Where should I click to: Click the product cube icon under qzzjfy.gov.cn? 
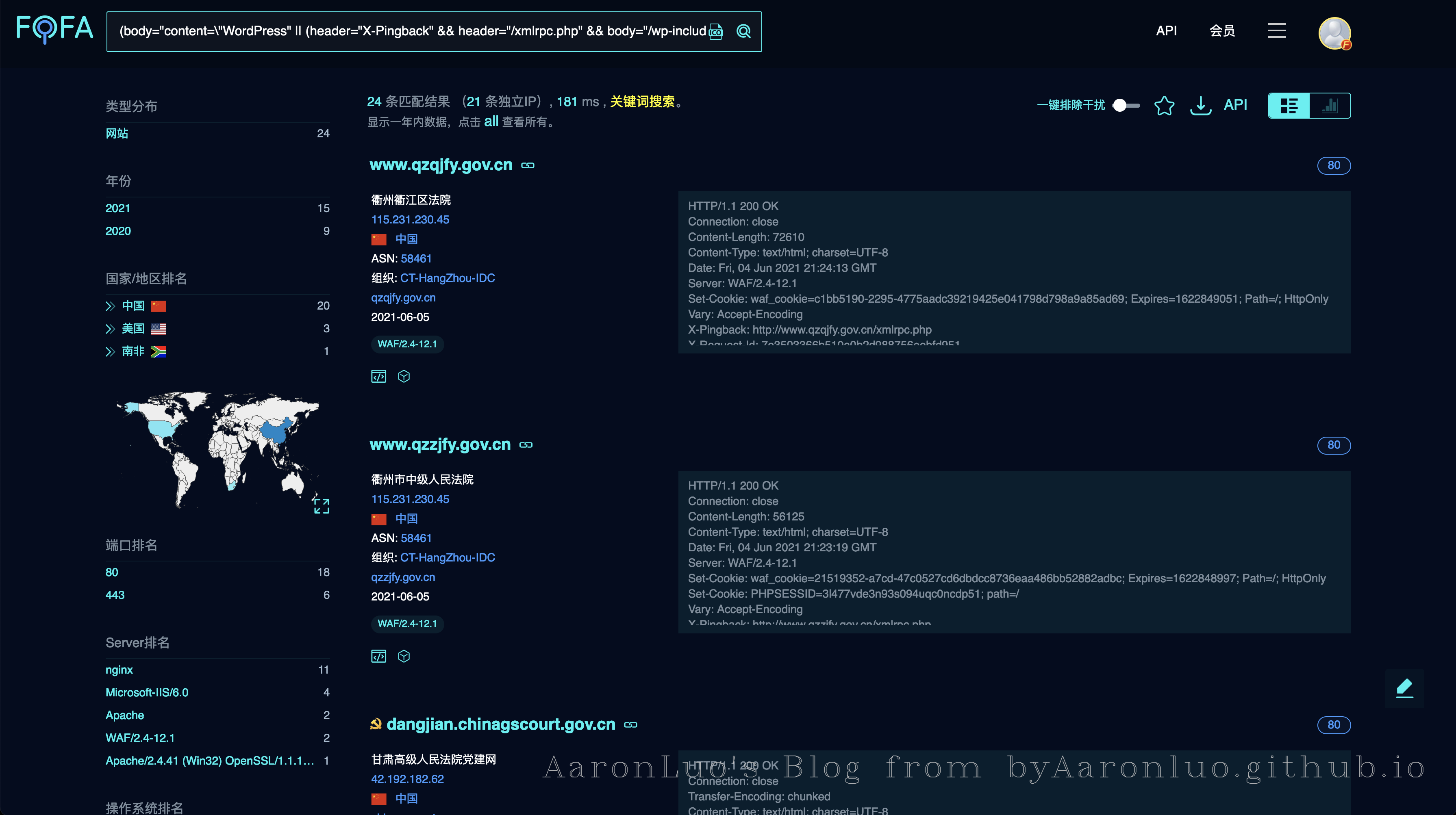tap(404, 656)
